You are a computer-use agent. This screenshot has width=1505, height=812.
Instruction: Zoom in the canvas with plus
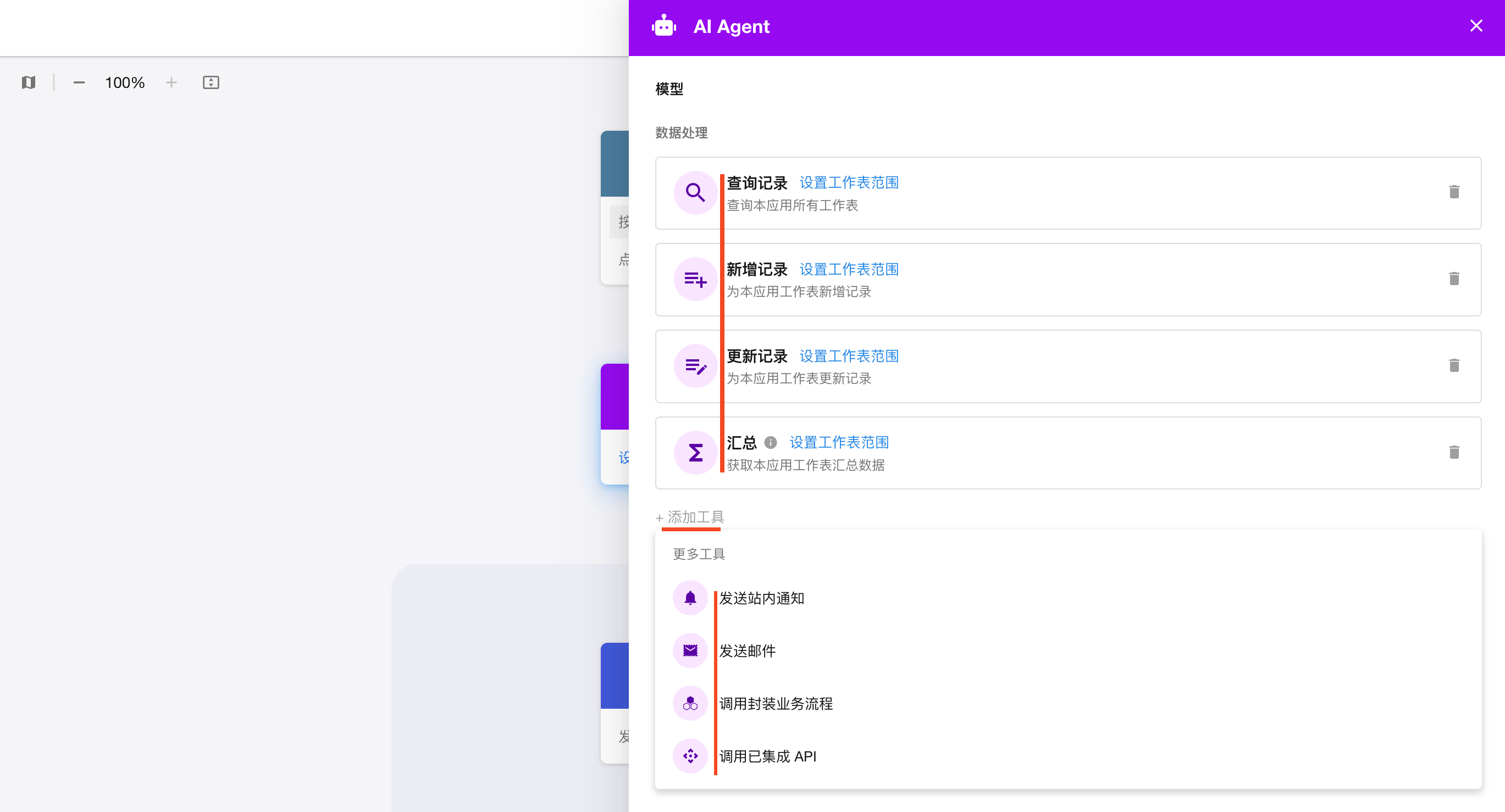click(x=171, y=82)
